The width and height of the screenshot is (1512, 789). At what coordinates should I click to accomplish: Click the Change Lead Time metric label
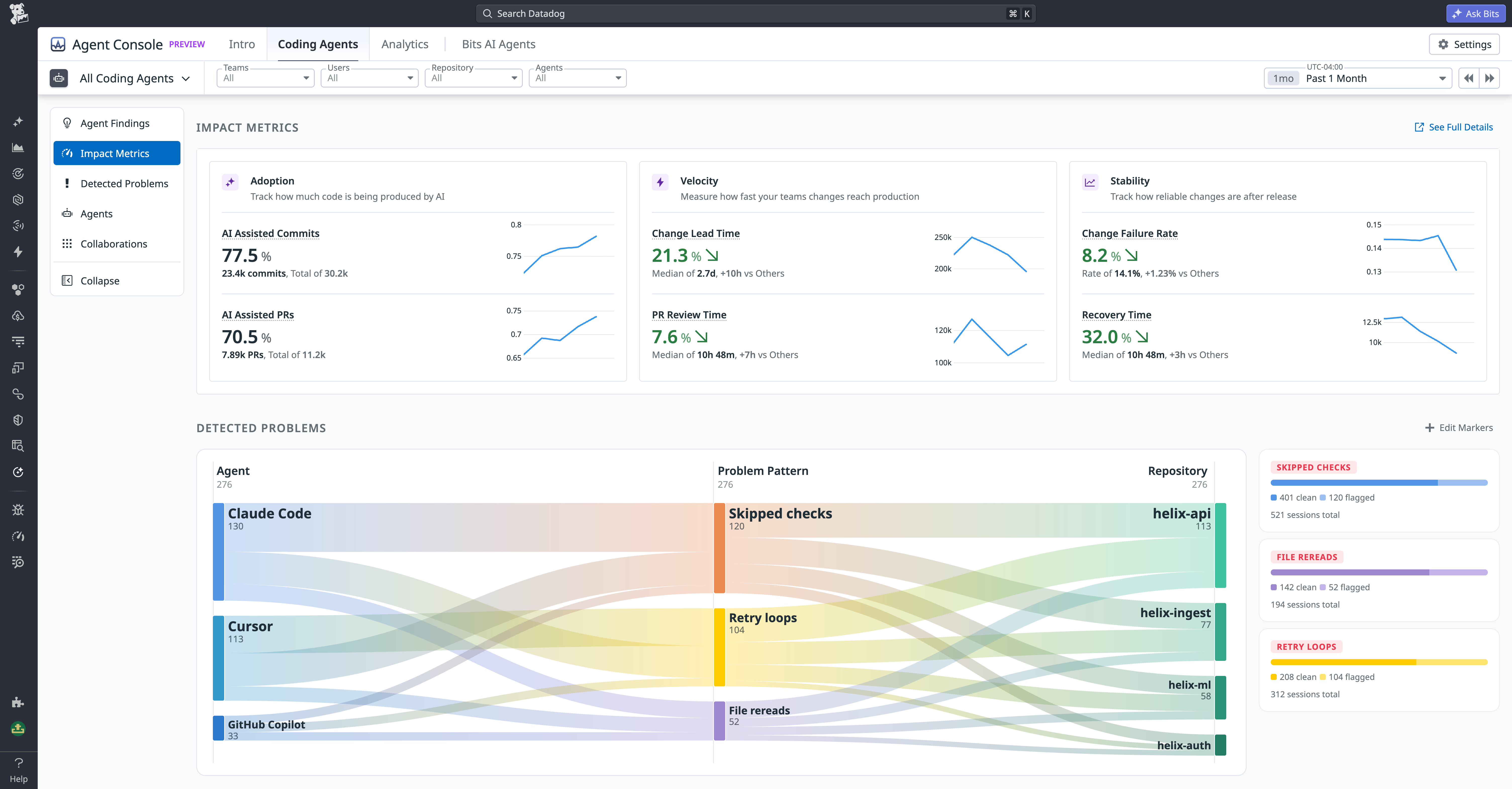(695, 233)
